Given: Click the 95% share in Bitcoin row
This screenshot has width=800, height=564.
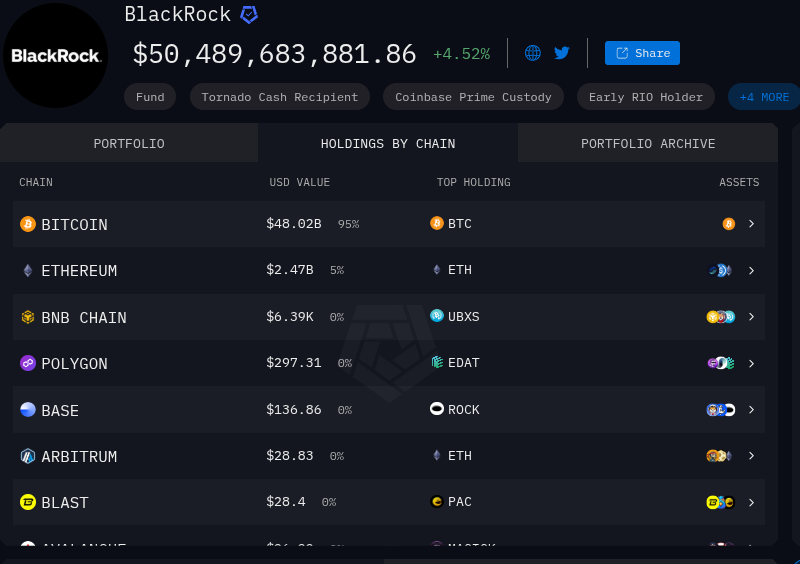Looking at the screenshot, I should [348, 224].
